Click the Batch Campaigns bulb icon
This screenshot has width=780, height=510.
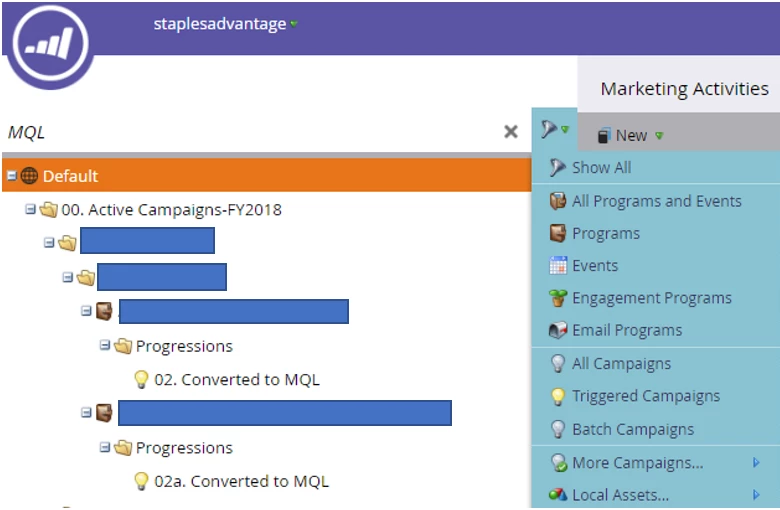pyautogui.click(x=558, y=429)
